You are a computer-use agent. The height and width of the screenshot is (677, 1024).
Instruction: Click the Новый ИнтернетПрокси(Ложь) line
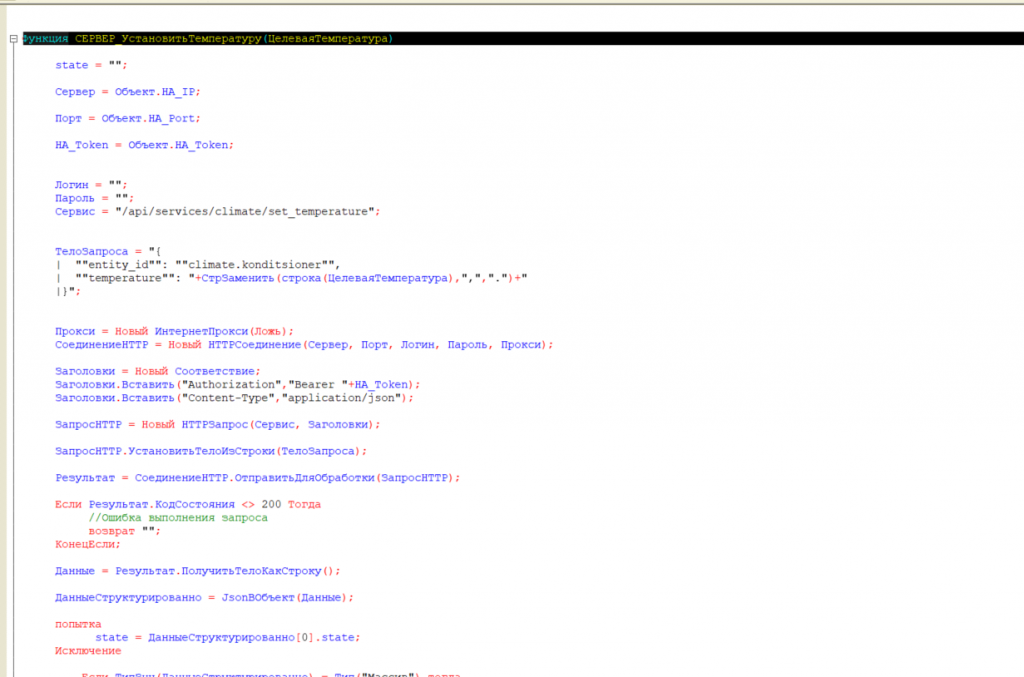(x=174, y=332)
